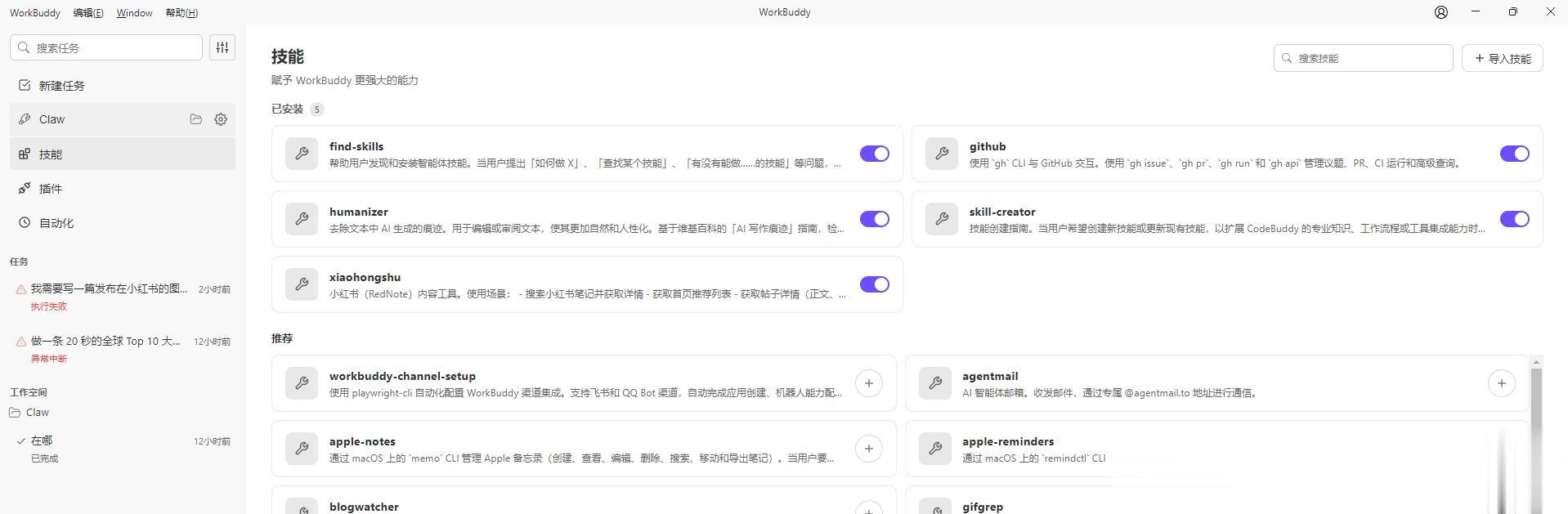Open the Window menu
Image resolution: width=1568 pixels, height=514 pixels.
(134, 12)
